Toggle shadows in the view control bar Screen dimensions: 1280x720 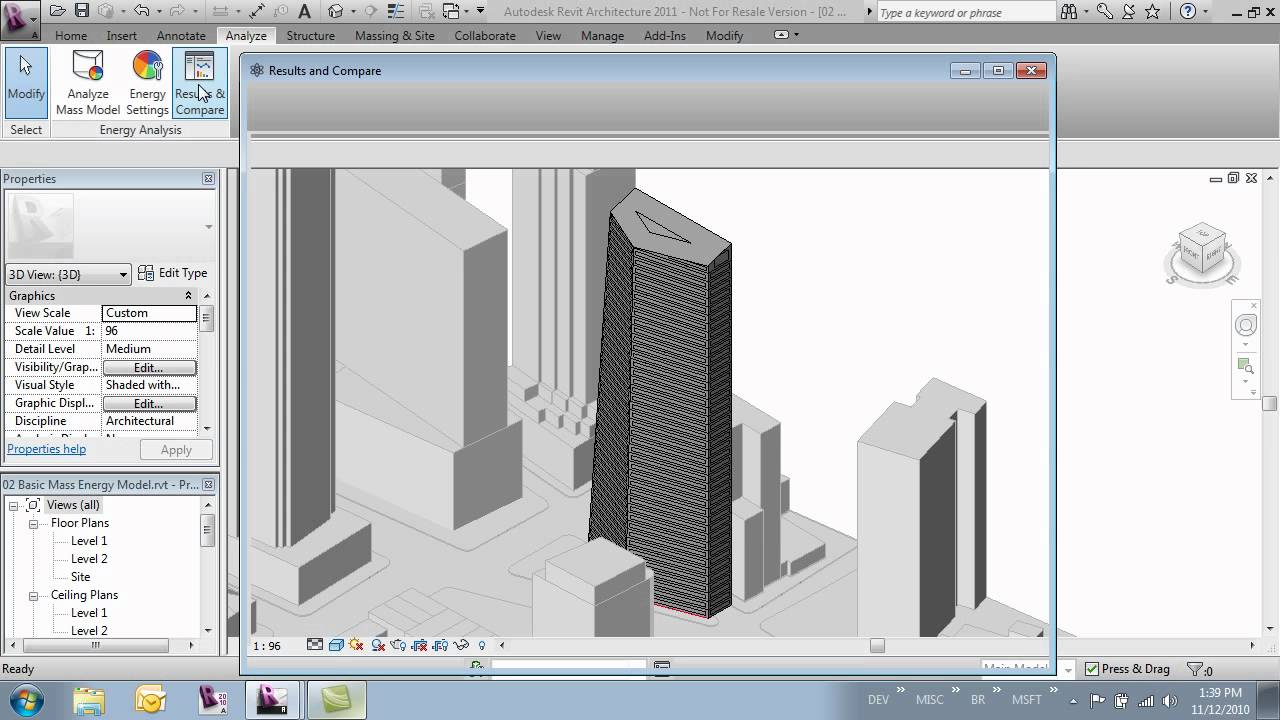(x=378, y=645)
